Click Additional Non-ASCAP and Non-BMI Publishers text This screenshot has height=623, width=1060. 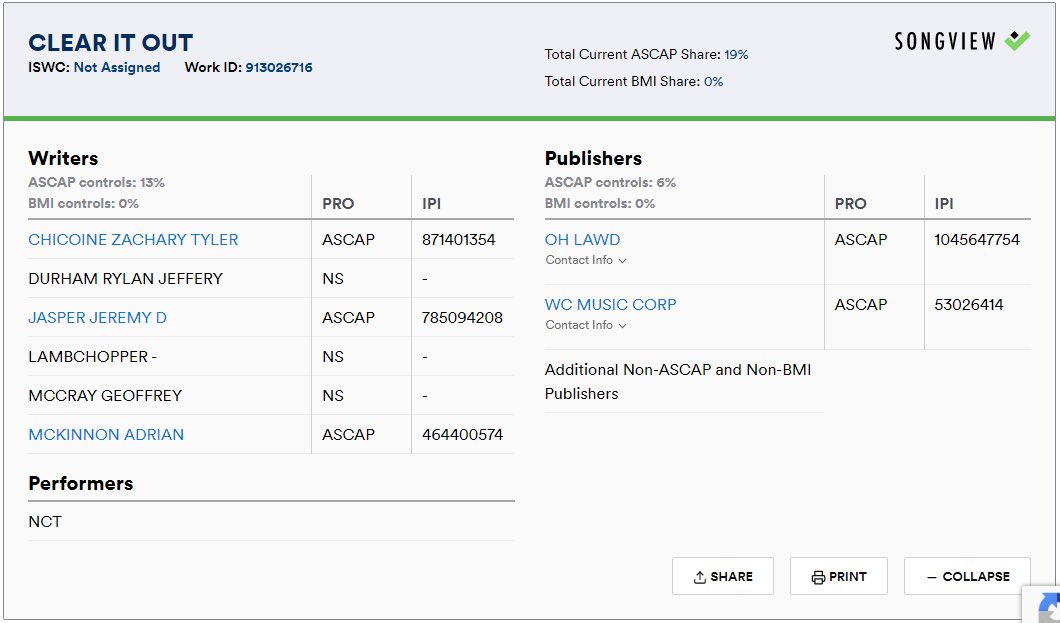pyautogui.click(x=678, y=382)
